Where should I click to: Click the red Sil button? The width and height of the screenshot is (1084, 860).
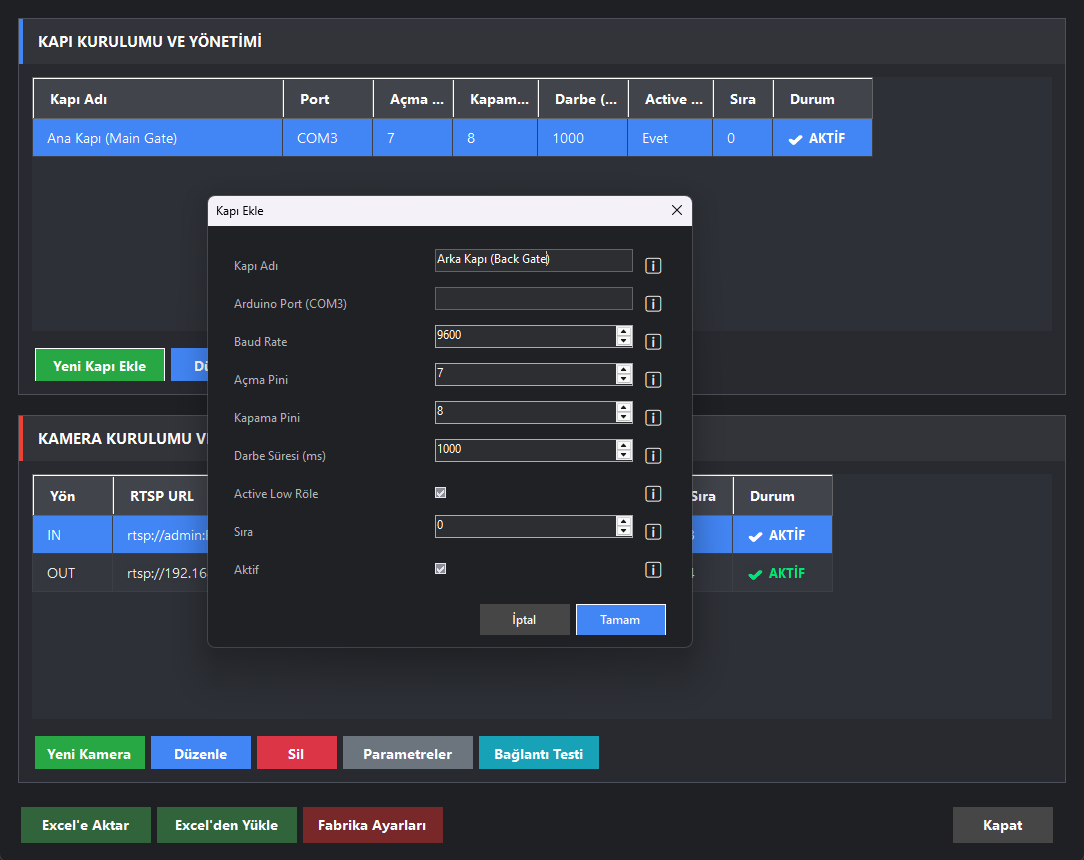[x=297, y=753]
